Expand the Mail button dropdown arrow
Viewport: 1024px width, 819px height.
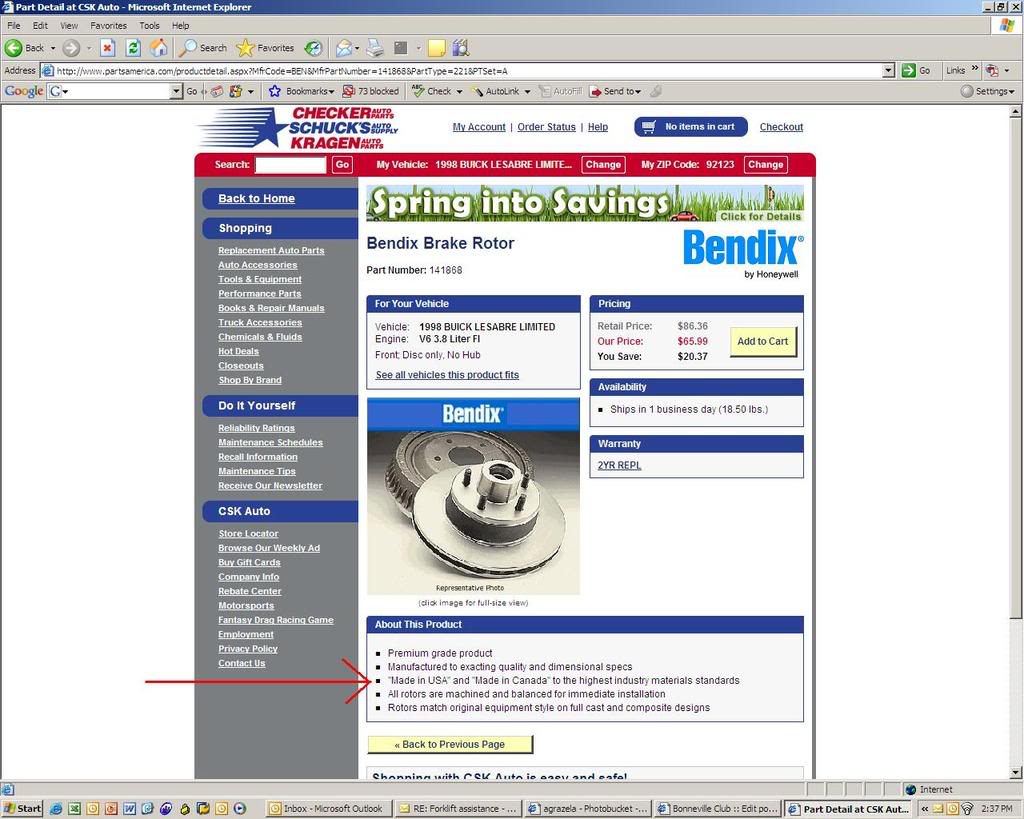pos(357,48)
